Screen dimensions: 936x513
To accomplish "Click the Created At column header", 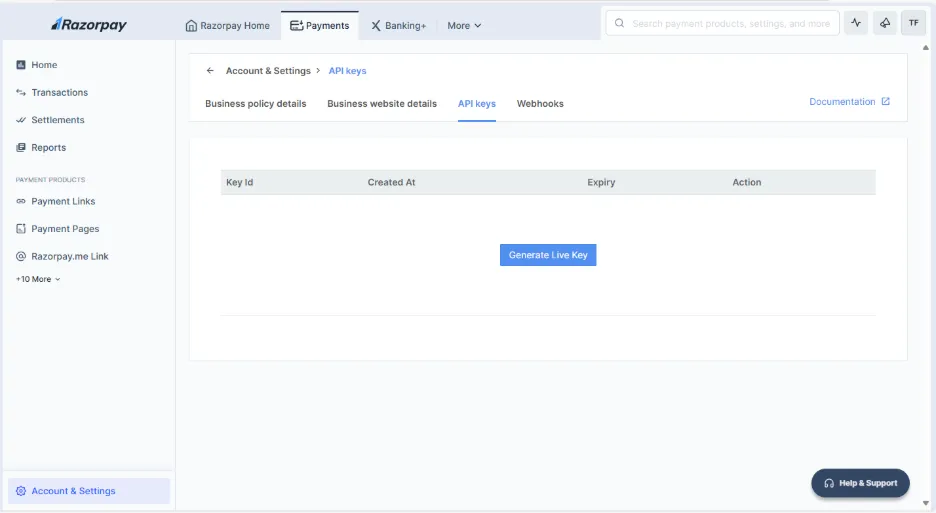I will click(x=391, y=182).
